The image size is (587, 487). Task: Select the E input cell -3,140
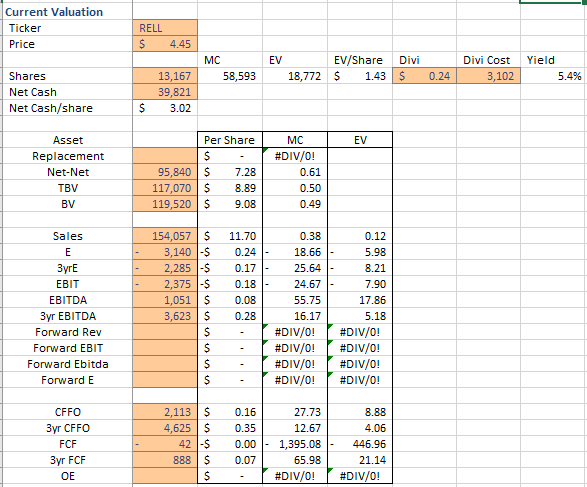(x=165, y=252)
